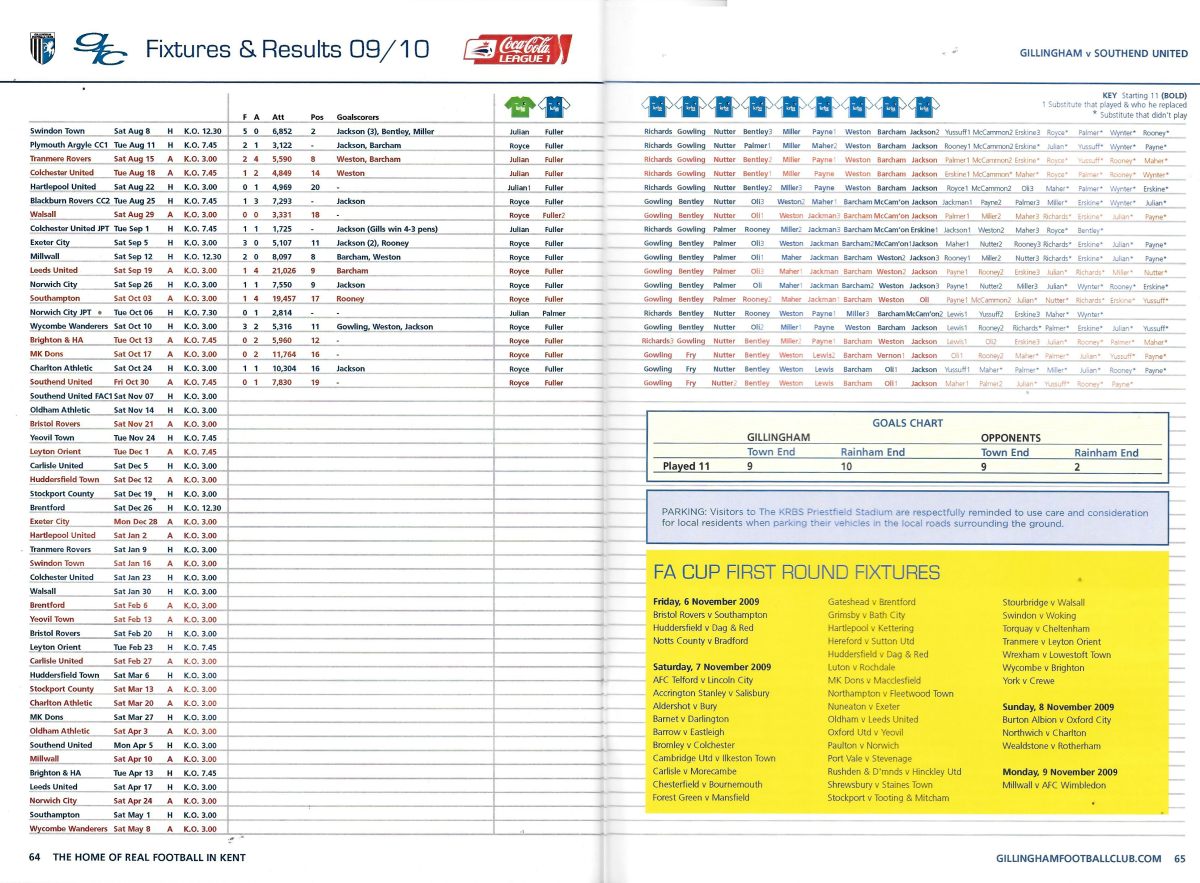Select the Plymouth Argyle CC1 fixture
The width and height of the screenshot is (1200, 883).
pos(125,145)
